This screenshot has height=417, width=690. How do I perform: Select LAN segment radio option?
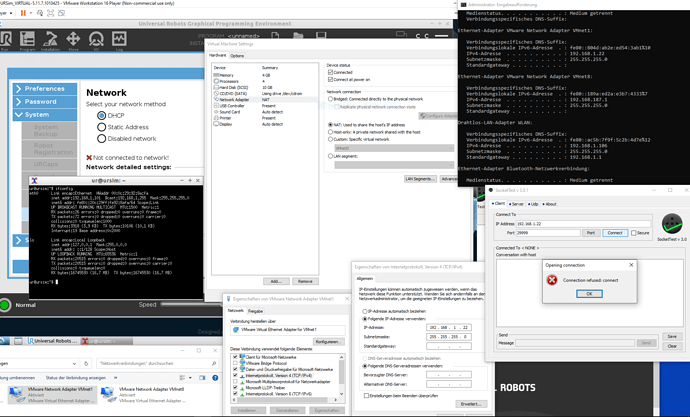[330, 156]
